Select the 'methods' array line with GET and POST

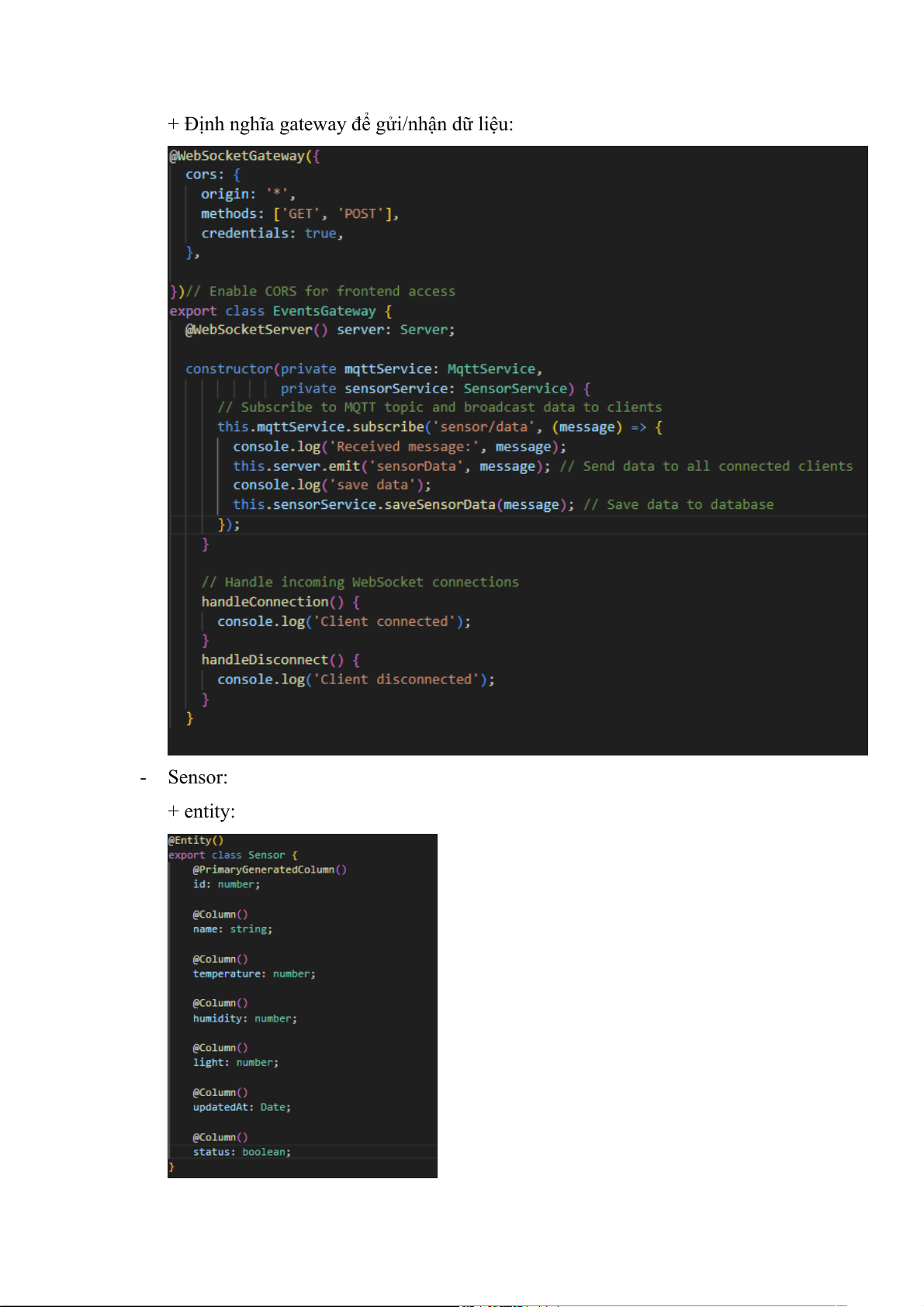[x=299, y=214]
